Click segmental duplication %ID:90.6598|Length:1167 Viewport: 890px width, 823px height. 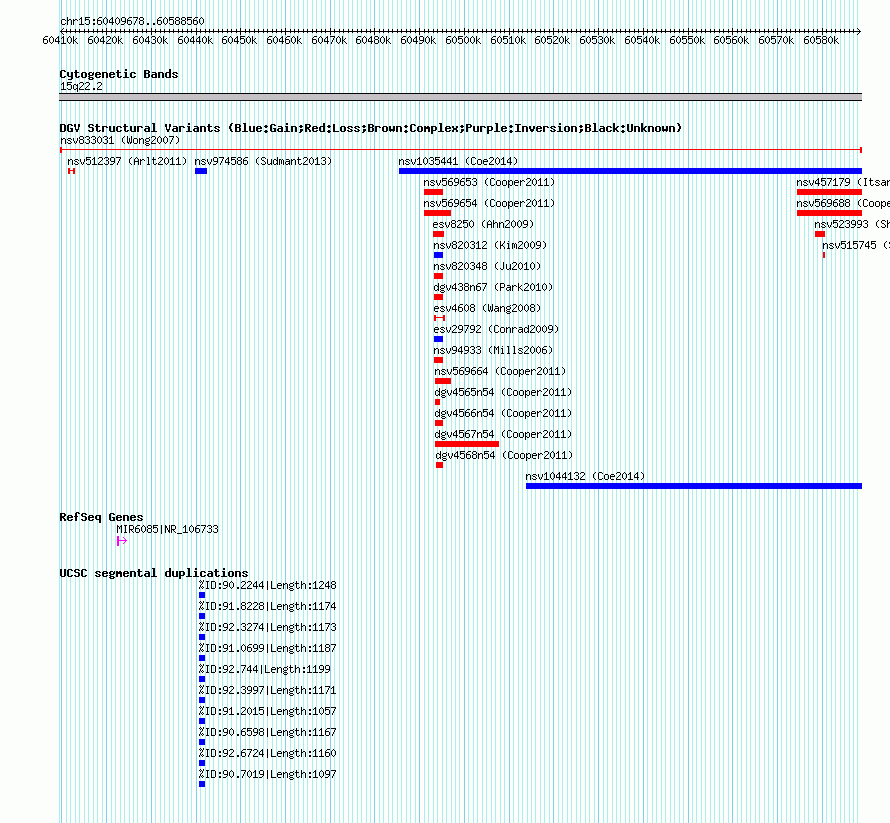(x=267, y=732)
